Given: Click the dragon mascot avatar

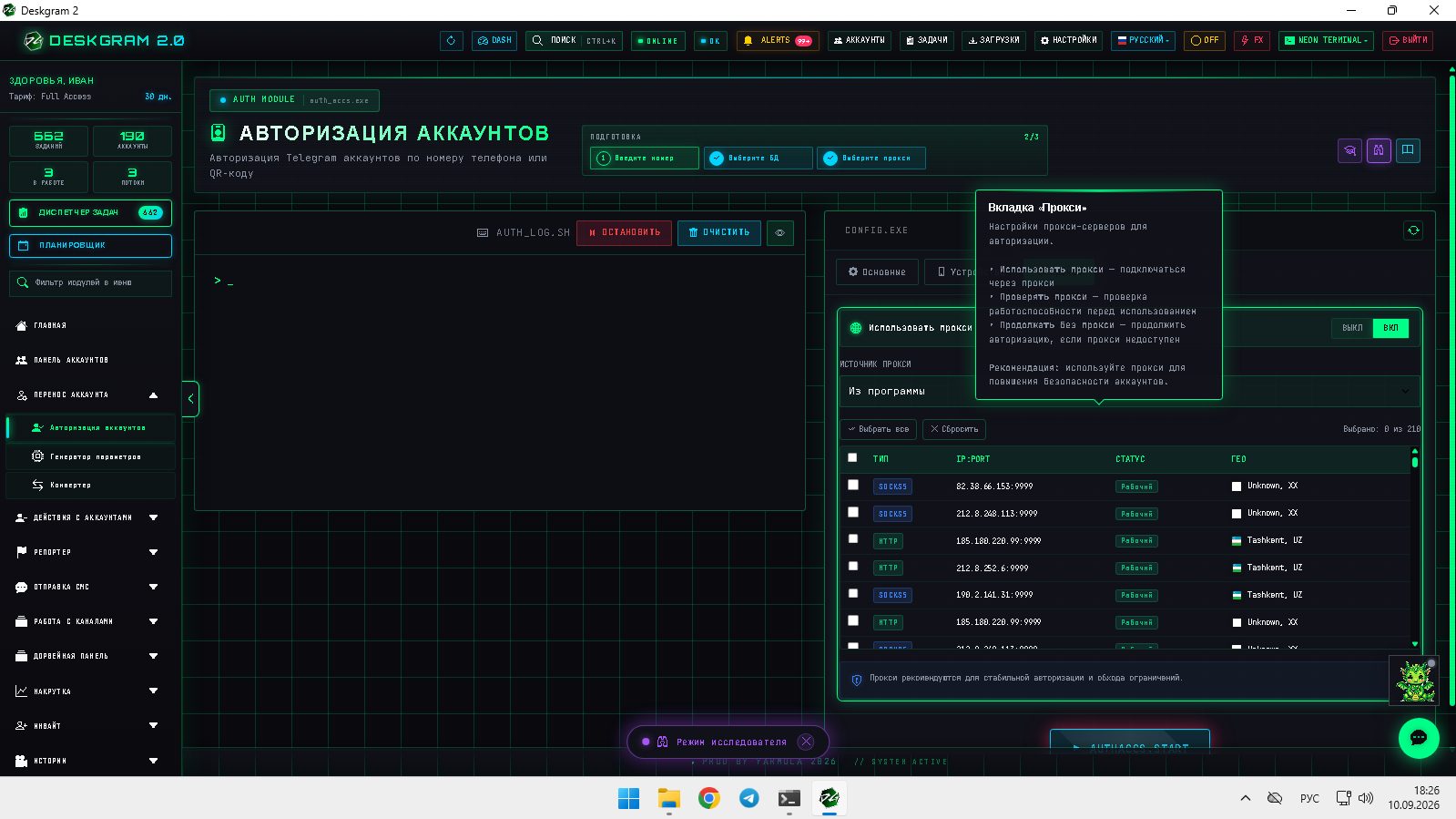Looking at the screenshot, I should pos(1415,681).
